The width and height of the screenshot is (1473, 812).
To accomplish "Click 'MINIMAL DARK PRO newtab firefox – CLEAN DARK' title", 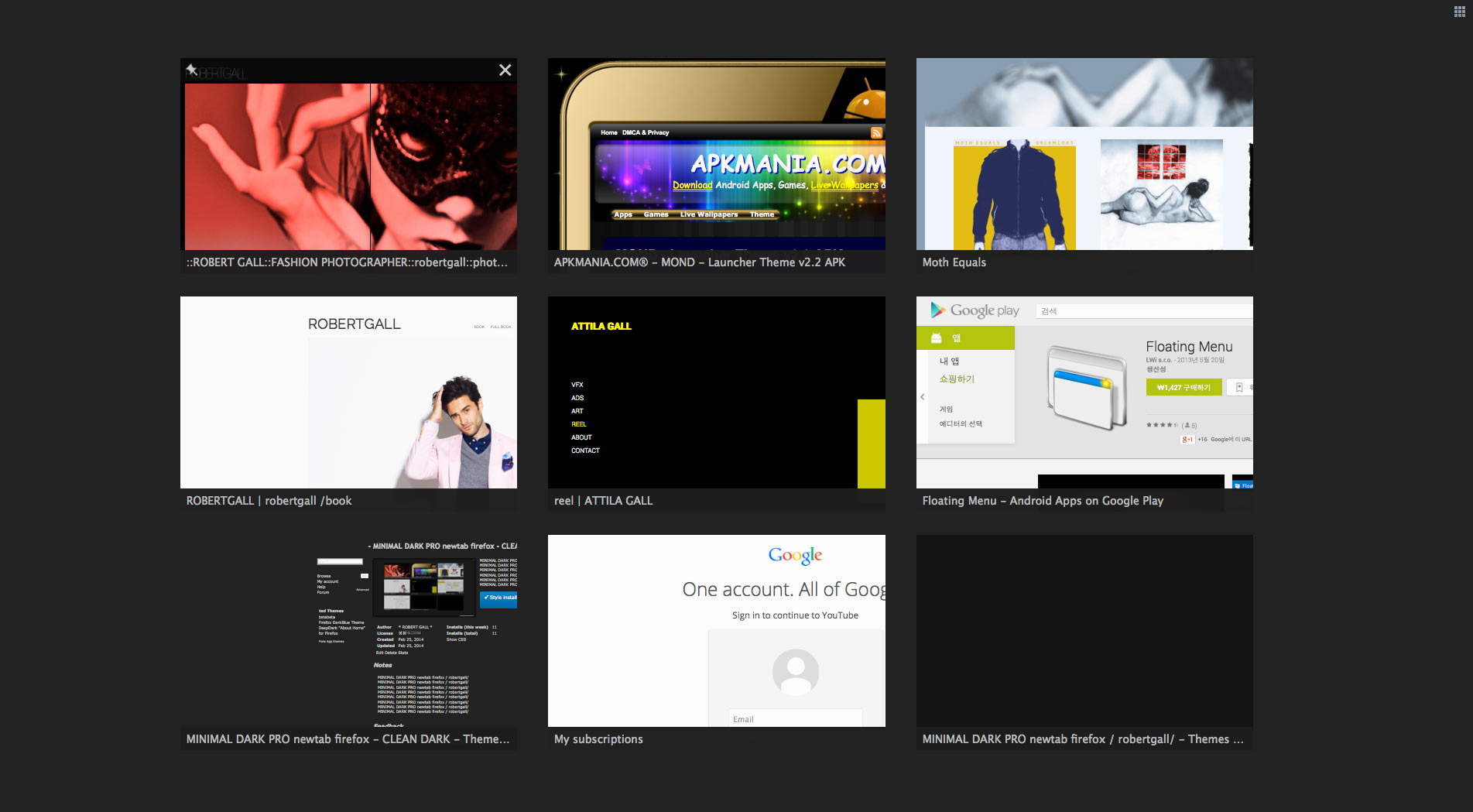I will click(x=348, y=739).
